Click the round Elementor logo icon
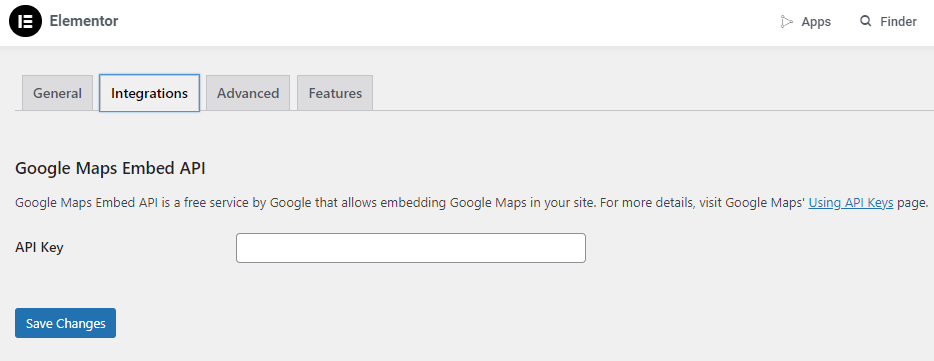The height and width of the screenshot is (361, 934). (25, 21)
